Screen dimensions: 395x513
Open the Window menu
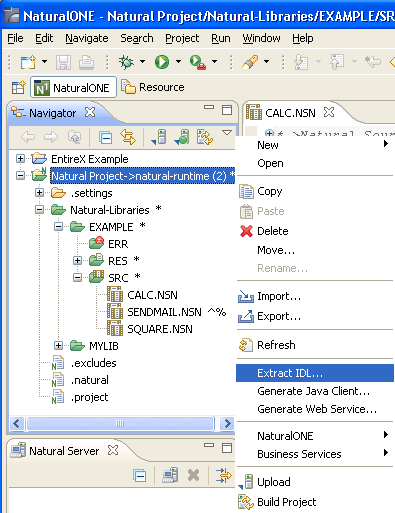(x=261, y=38)
